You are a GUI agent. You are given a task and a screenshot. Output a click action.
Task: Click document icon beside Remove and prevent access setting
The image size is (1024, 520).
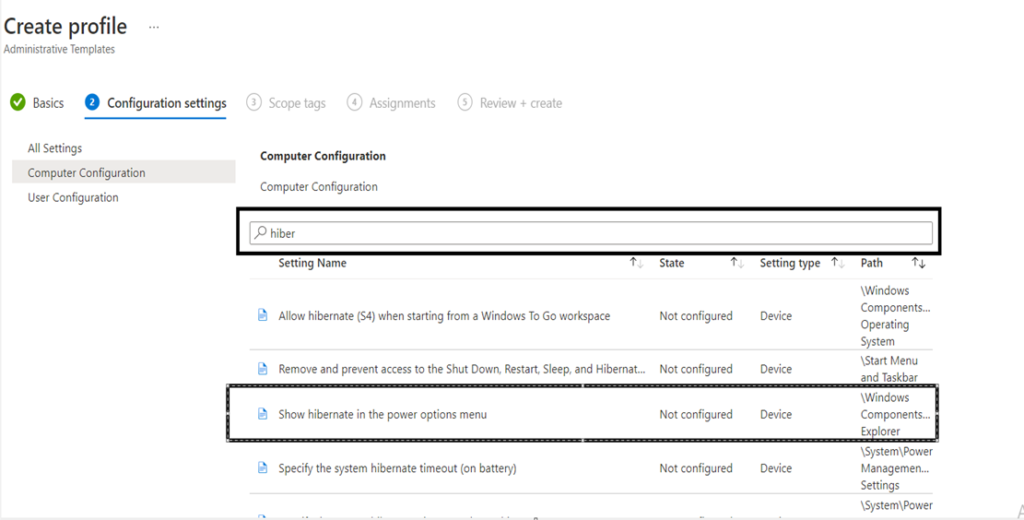coord(263,369)
